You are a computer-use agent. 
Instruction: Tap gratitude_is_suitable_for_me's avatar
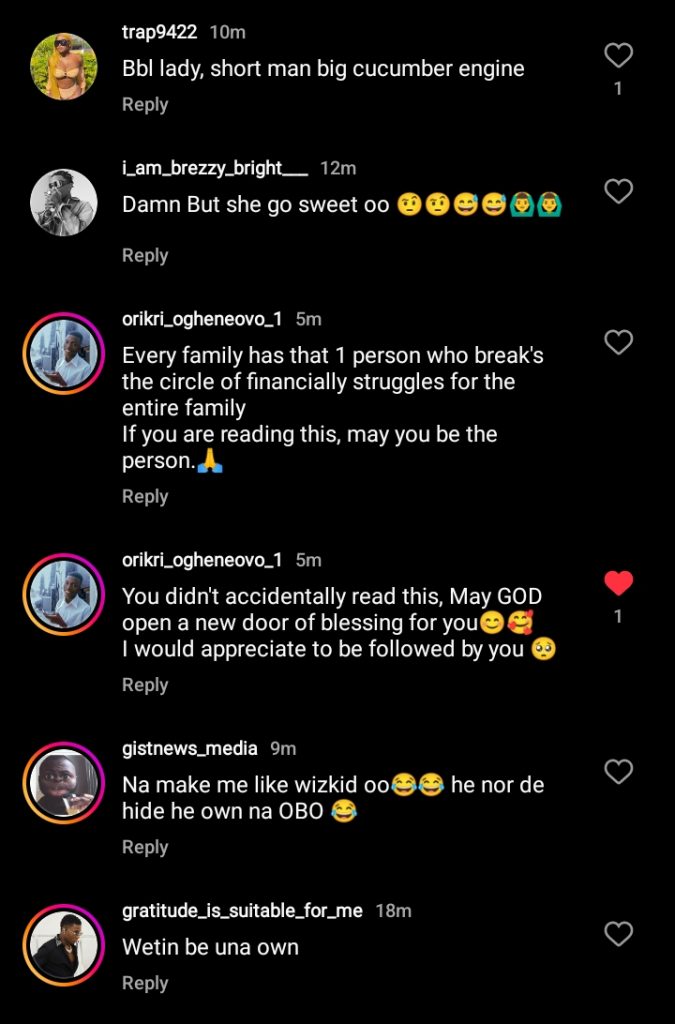[x=62, y=946]
